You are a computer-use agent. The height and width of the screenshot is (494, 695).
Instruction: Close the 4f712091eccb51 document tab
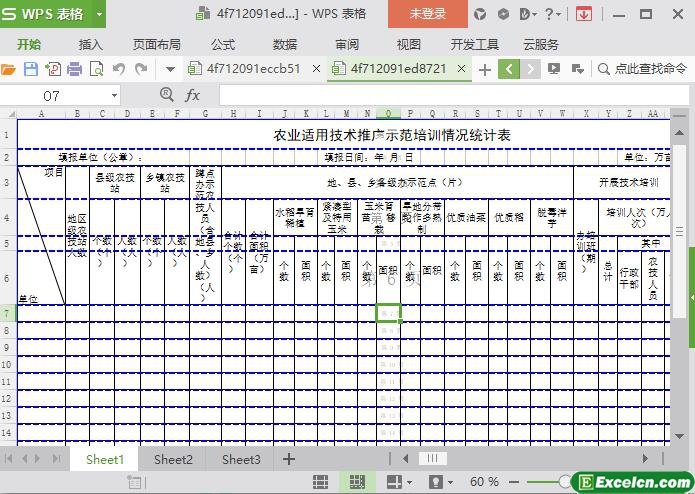pyautogui.click(x=317, y=69)
